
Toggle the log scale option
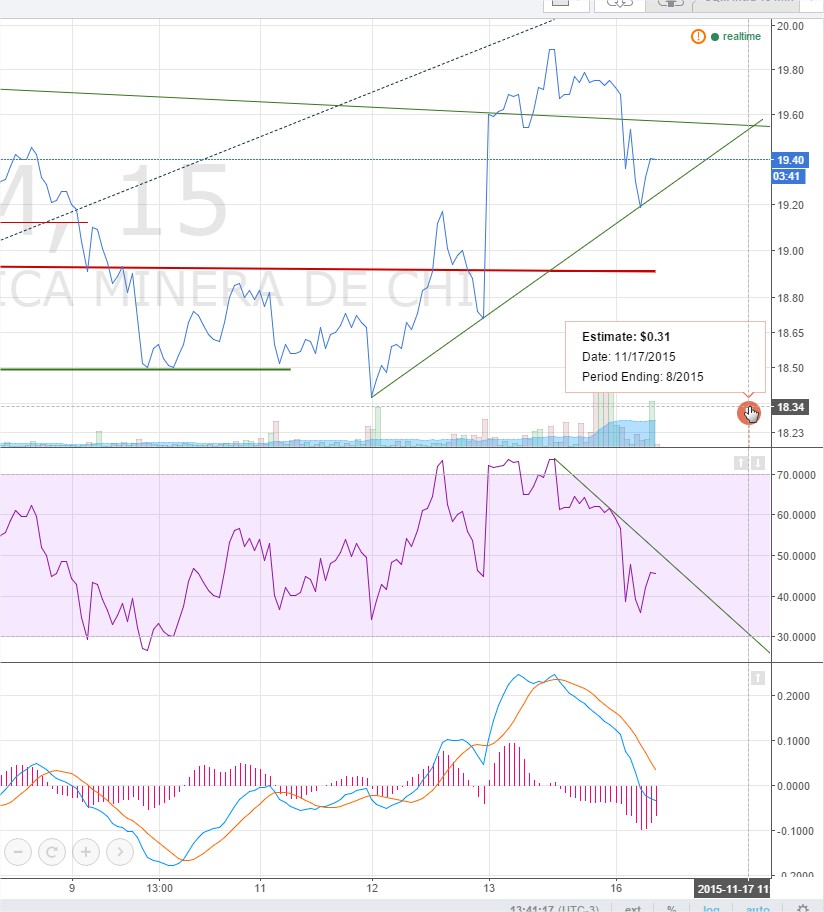pos(711,909)
